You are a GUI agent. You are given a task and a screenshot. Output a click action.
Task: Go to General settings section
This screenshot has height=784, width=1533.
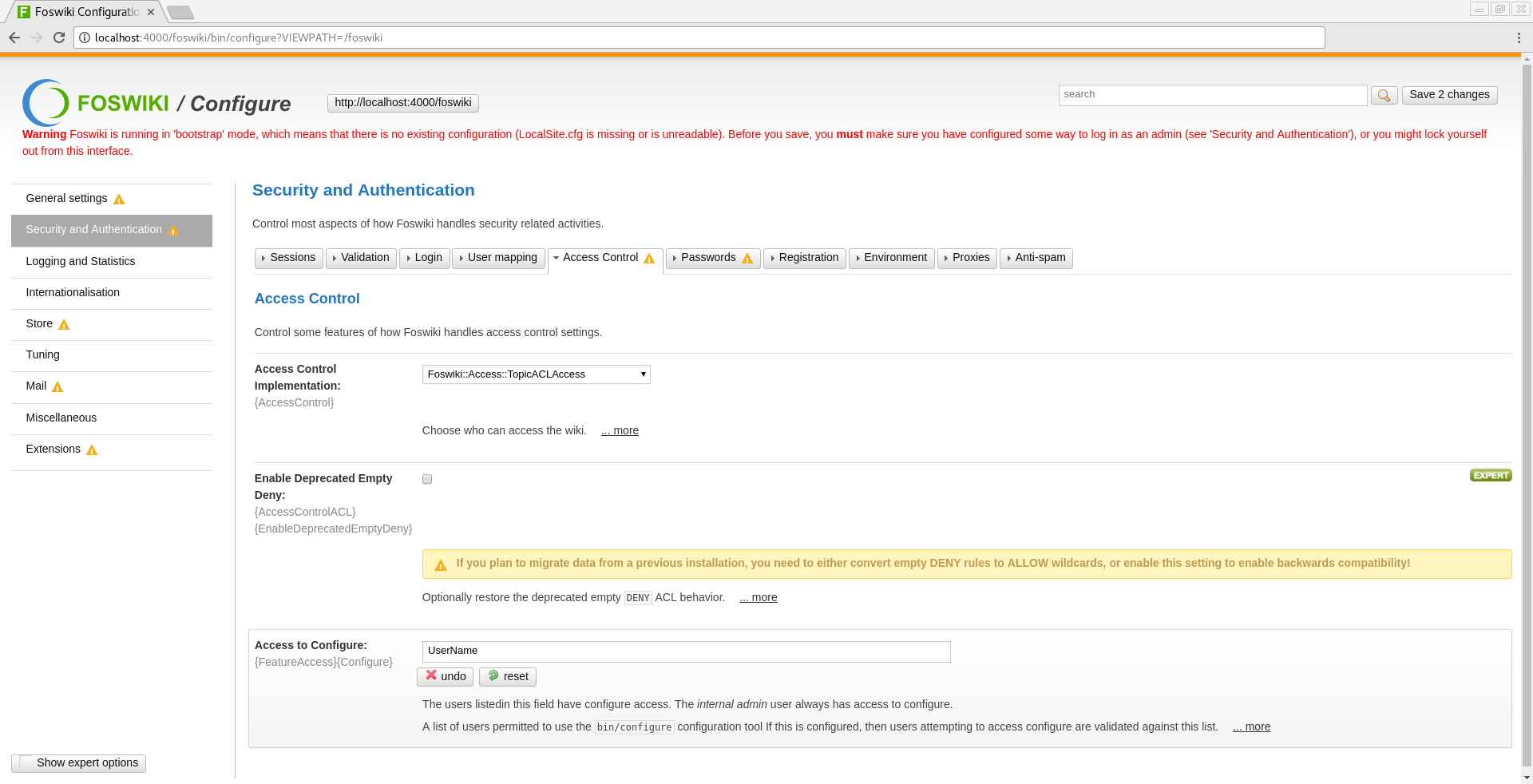coord(112,199)
